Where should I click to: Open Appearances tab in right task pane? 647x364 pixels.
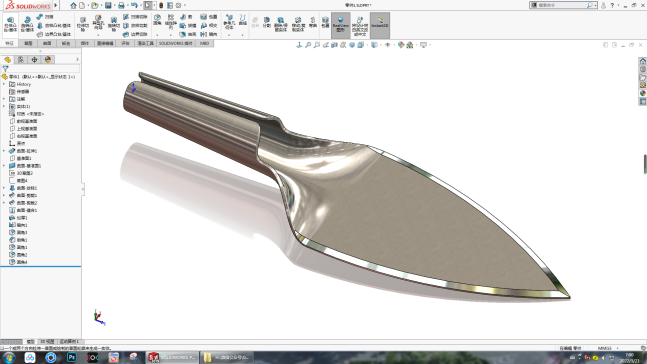click(643, 93)
